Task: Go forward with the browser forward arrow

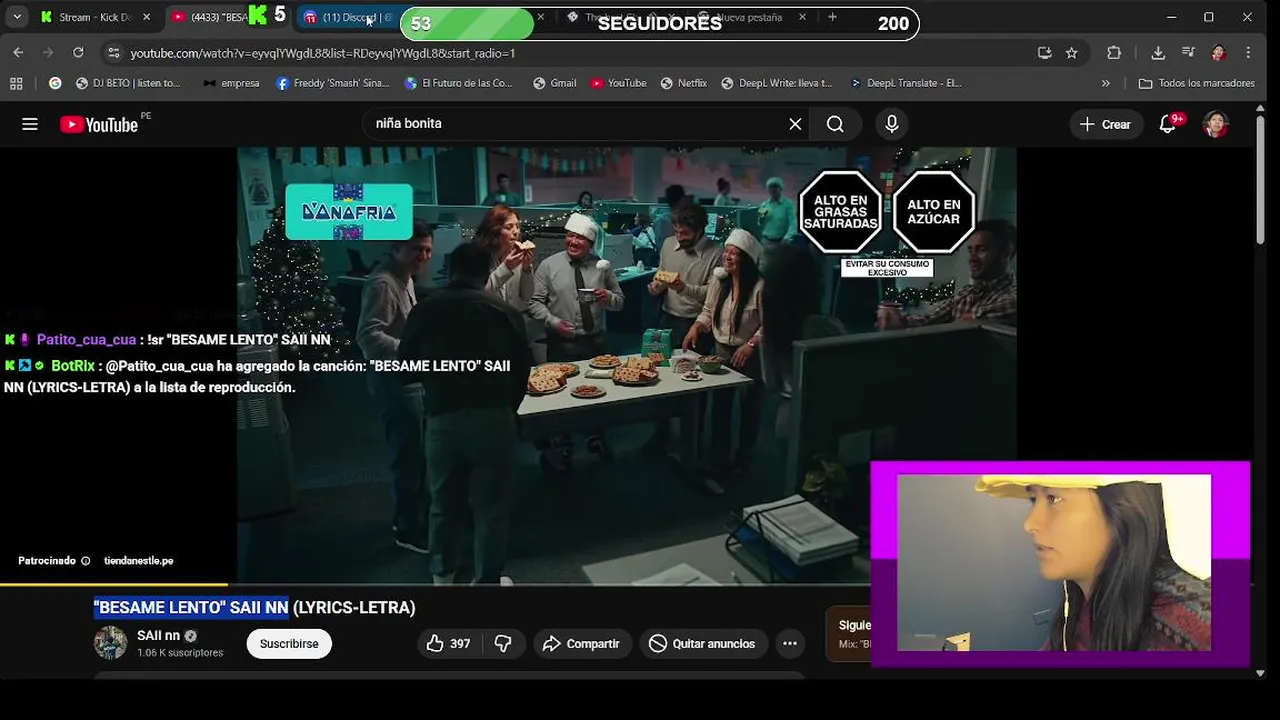Action: point(48,53)
